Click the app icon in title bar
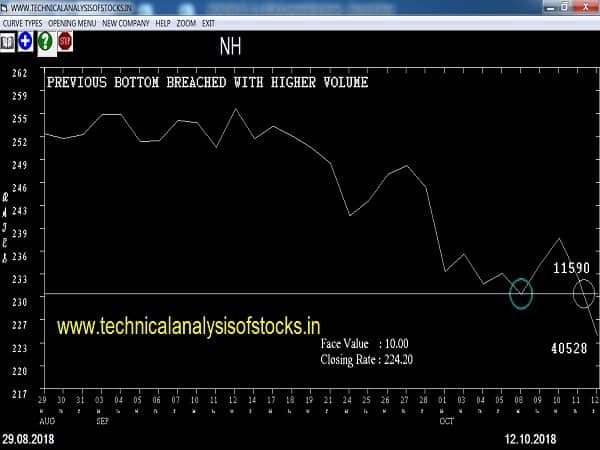Screen dimensions: 600x450 point(5,7)
